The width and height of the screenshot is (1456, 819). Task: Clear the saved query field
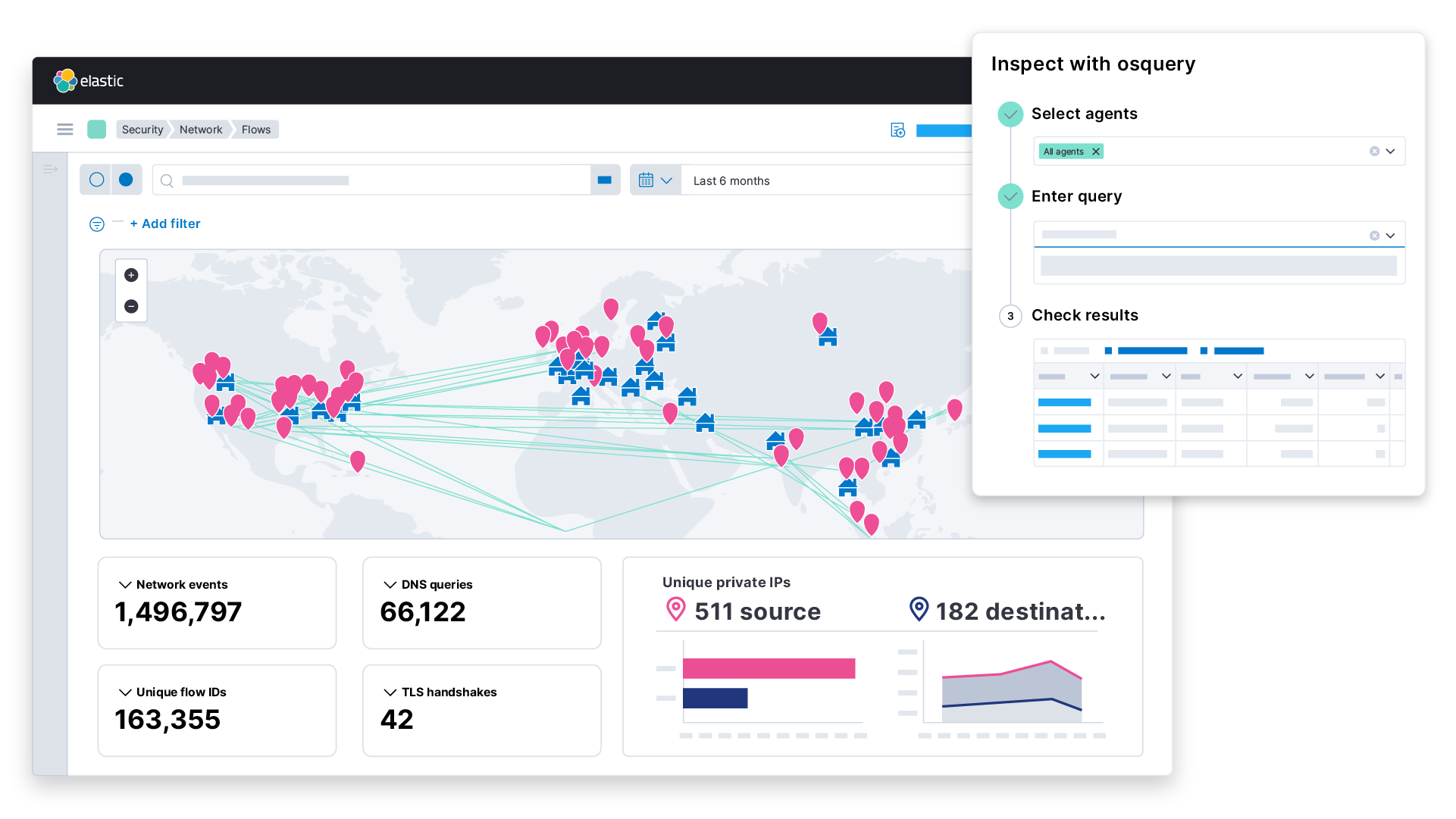(1374, 236)
